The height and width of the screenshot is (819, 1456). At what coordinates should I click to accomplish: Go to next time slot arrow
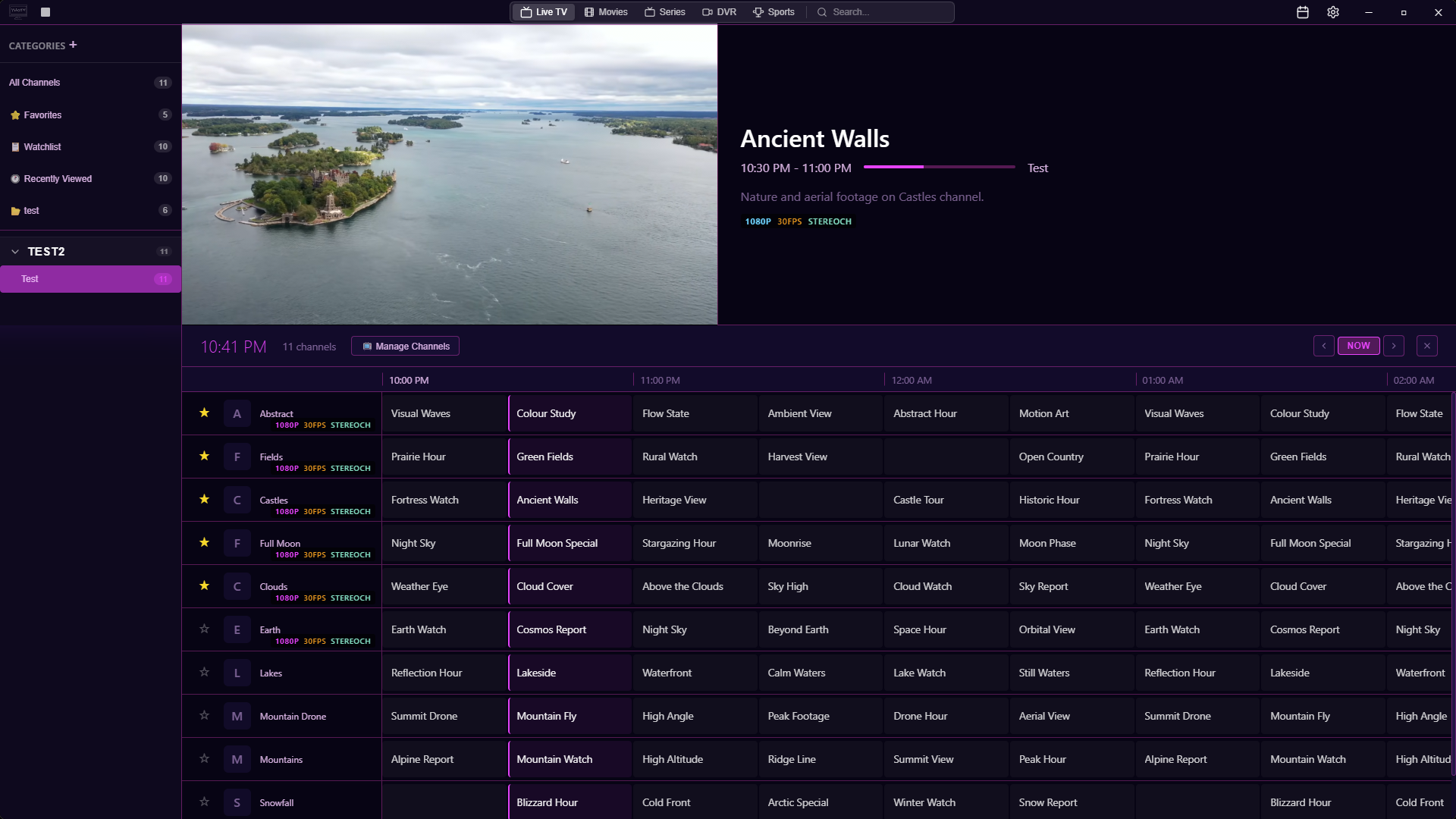pos(1394,346)
